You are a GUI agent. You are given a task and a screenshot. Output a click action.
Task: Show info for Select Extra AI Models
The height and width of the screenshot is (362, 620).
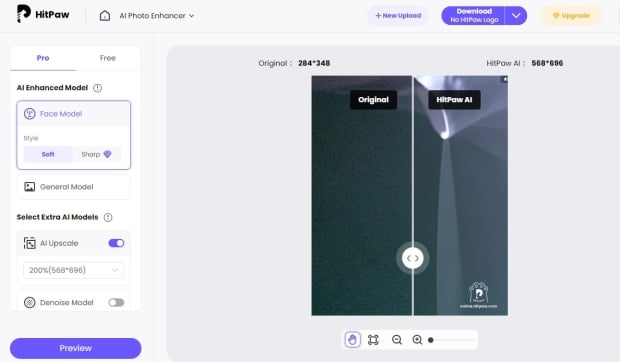point(108,217)
